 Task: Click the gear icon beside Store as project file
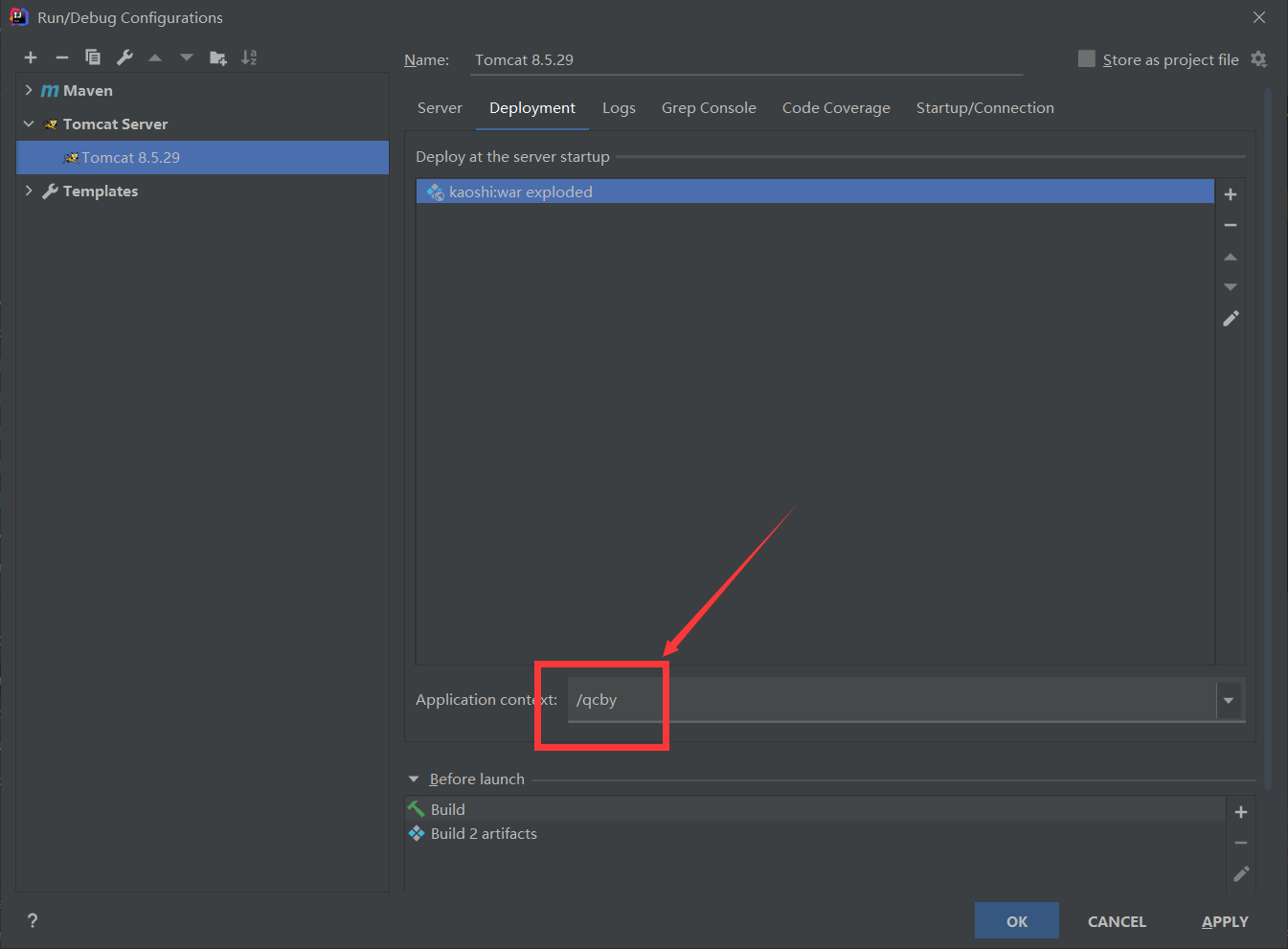[x=1258, y=59]
